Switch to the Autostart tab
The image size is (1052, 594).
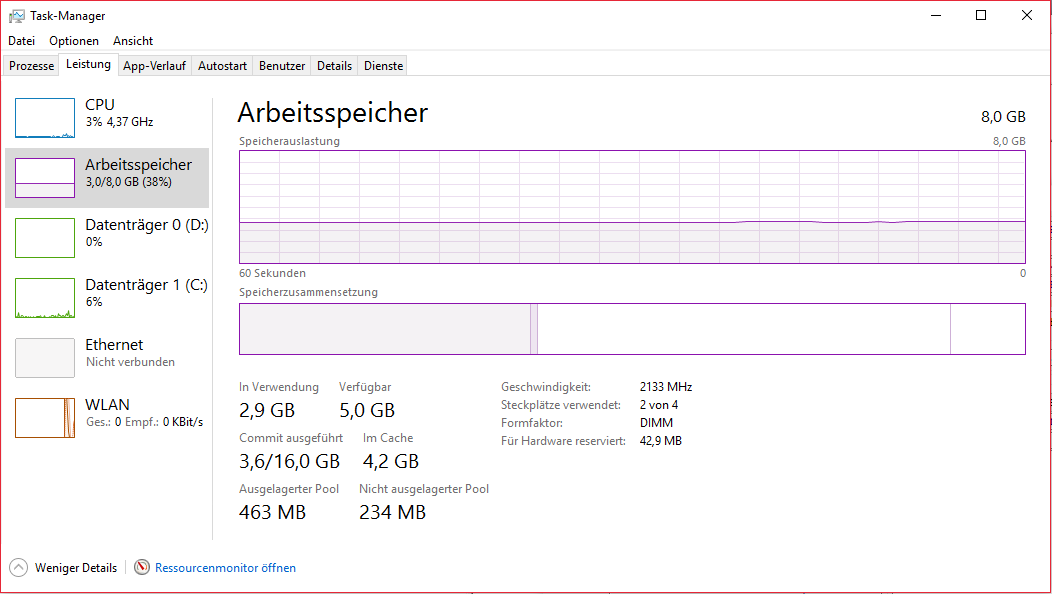pyautogui.click(x=222, y=66)
